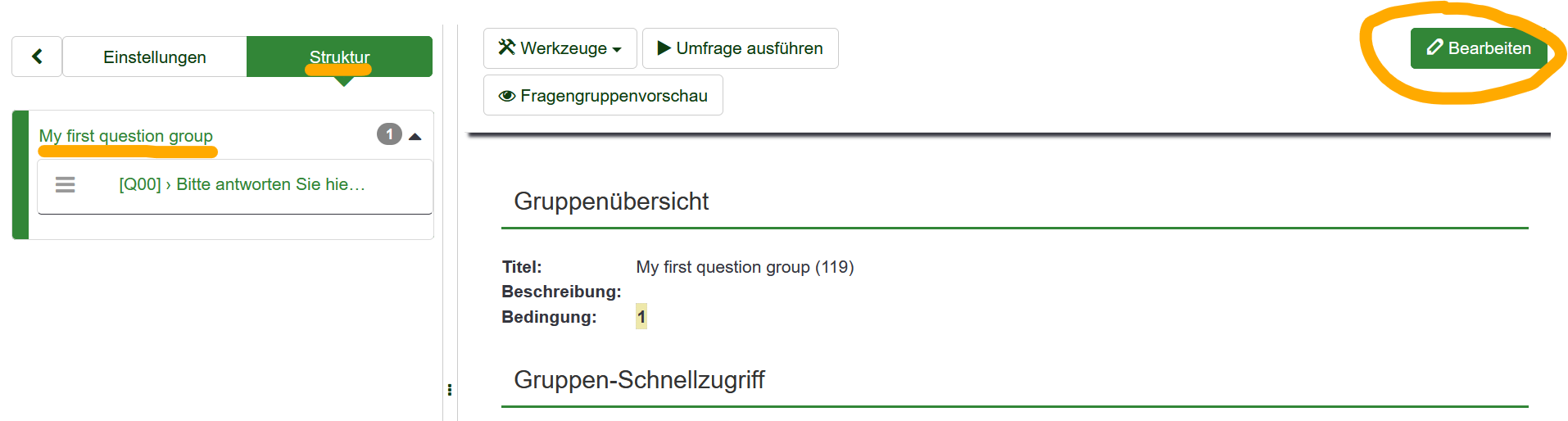The image size is (1568, 421).
Task: Click the play icon on Umfrage ausführen
Action: click(664, 48)
